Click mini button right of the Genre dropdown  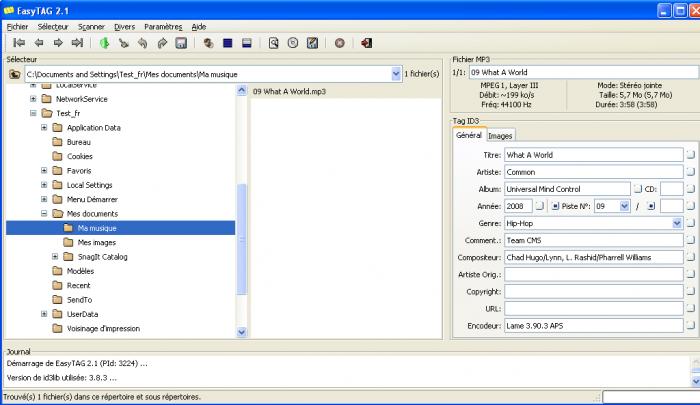(x=691, y=223)
